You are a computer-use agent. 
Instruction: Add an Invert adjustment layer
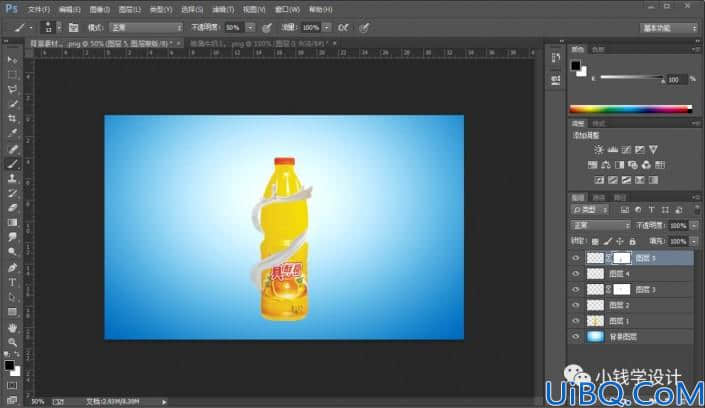tap(599, 180)
